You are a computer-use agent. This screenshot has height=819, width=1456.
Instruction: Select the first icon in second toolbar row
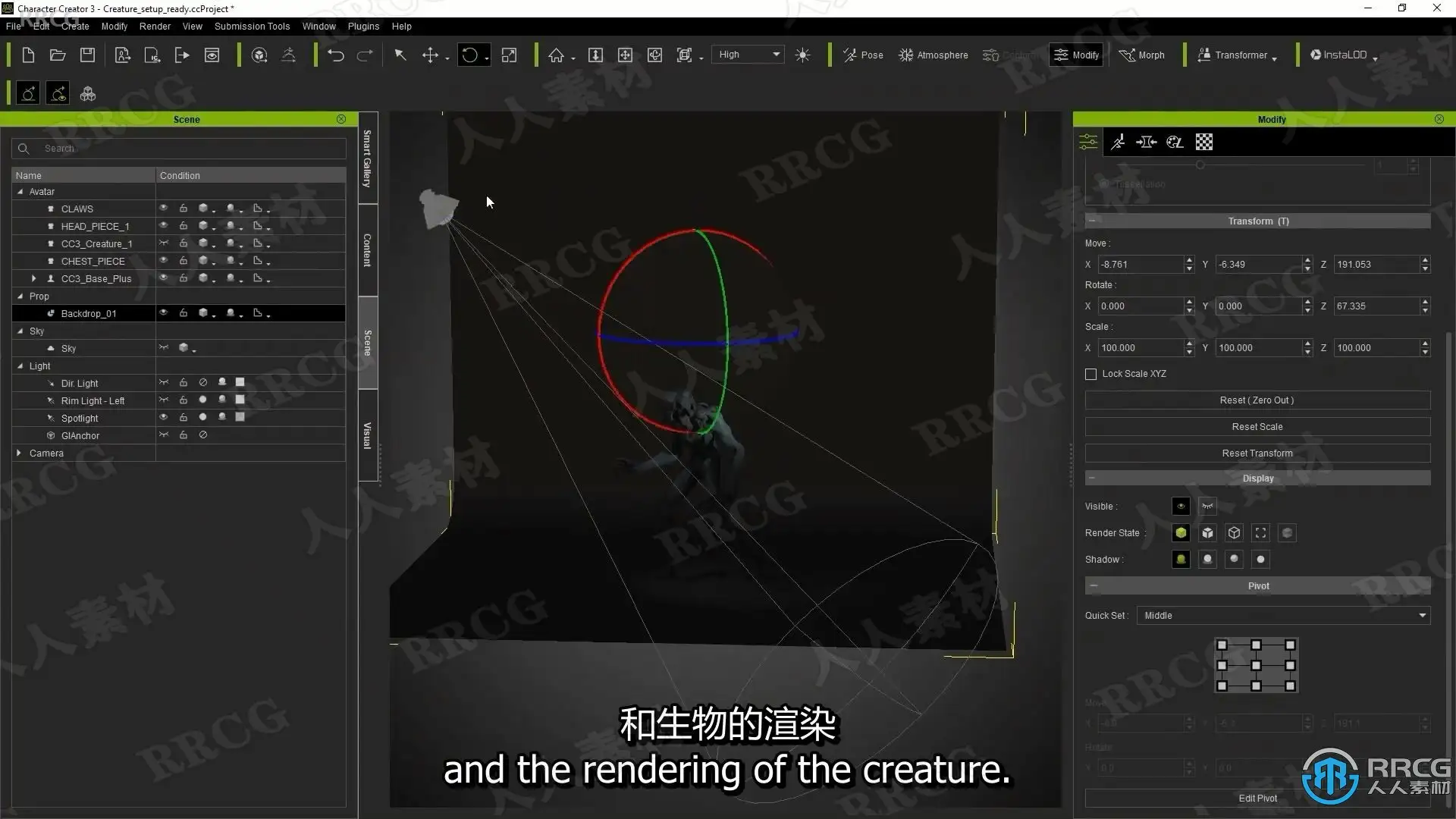(28, 94)
